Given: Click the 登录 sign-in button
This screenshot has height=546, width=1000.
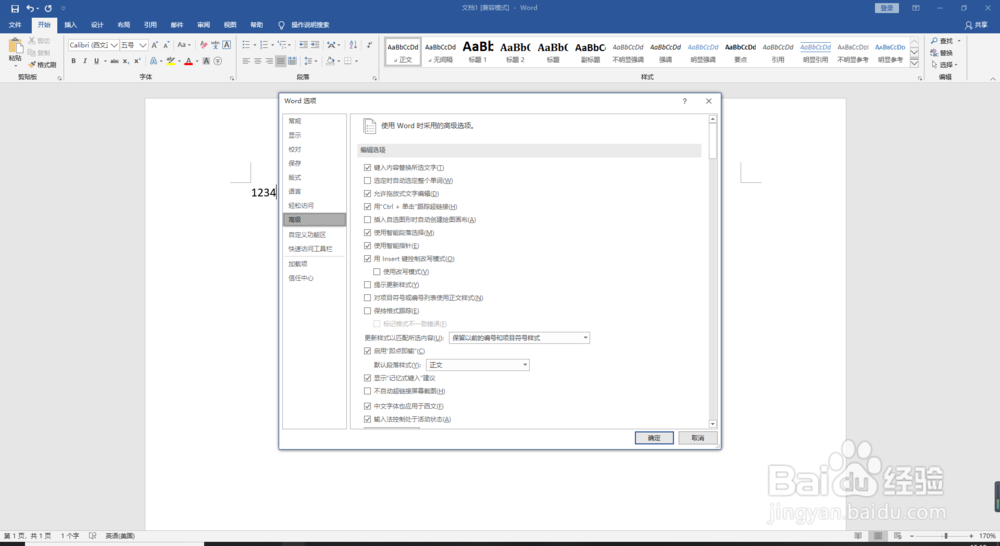Looking at the screenshot, I should 886,8.
